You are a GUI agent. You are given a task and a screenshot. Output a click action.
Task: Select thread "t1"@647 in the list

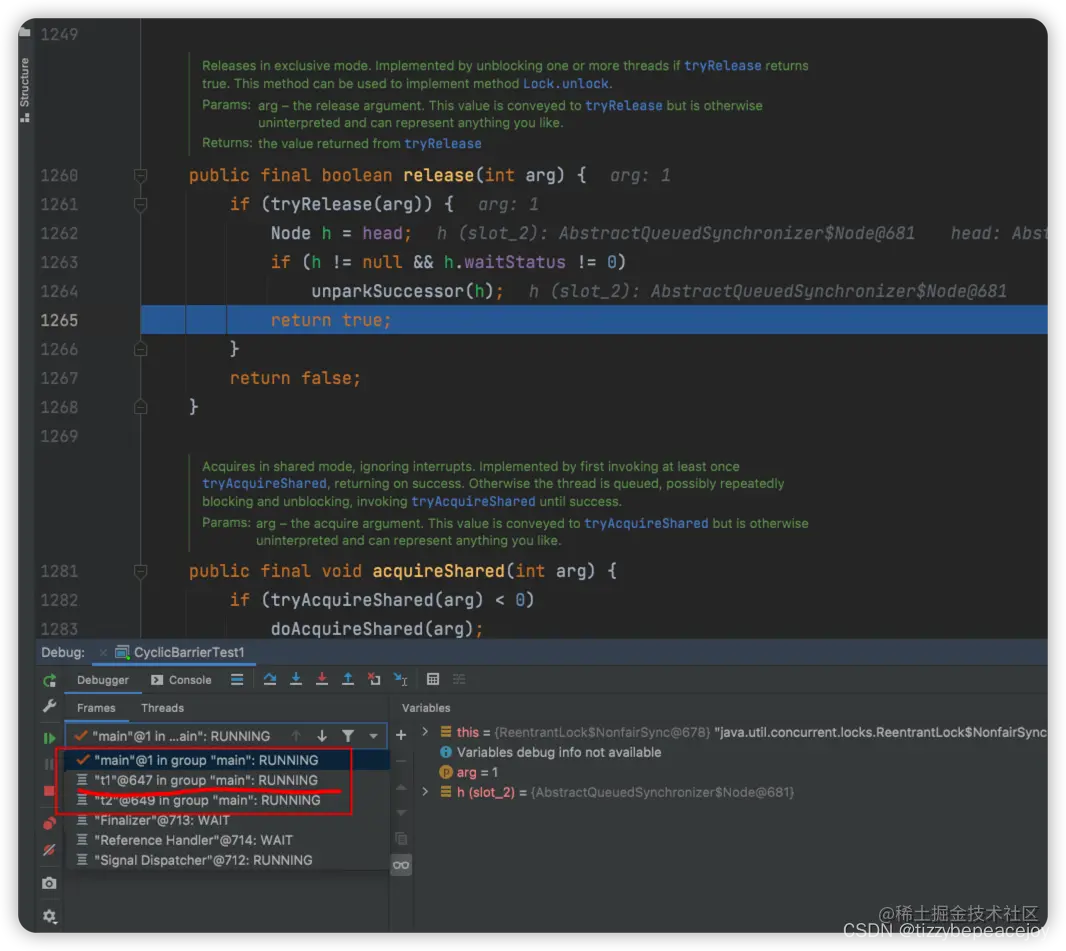(x=227, y=780)
